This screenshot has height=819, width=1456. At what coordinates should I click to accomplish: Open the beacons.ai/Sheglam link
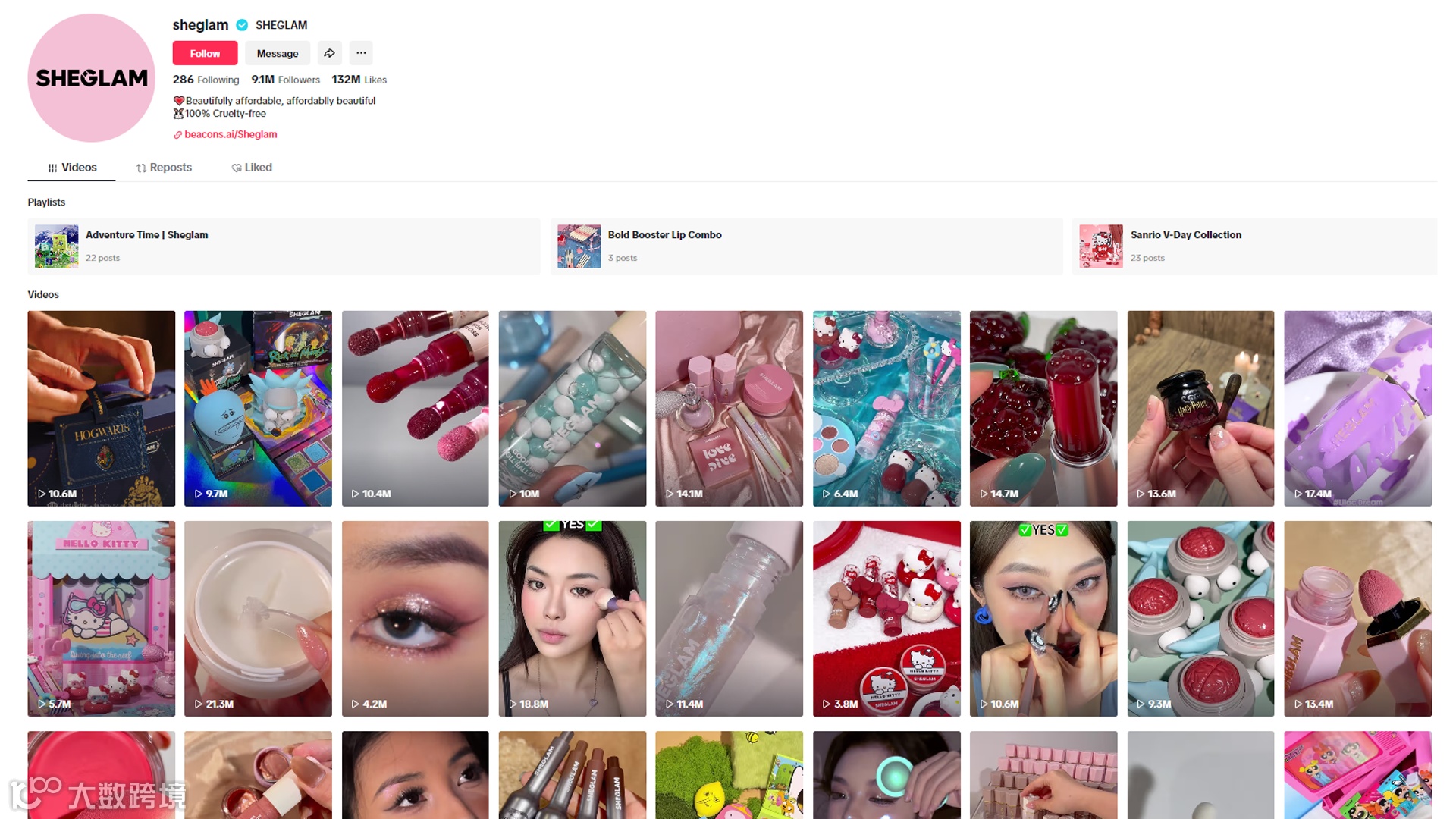pos(231,134)
